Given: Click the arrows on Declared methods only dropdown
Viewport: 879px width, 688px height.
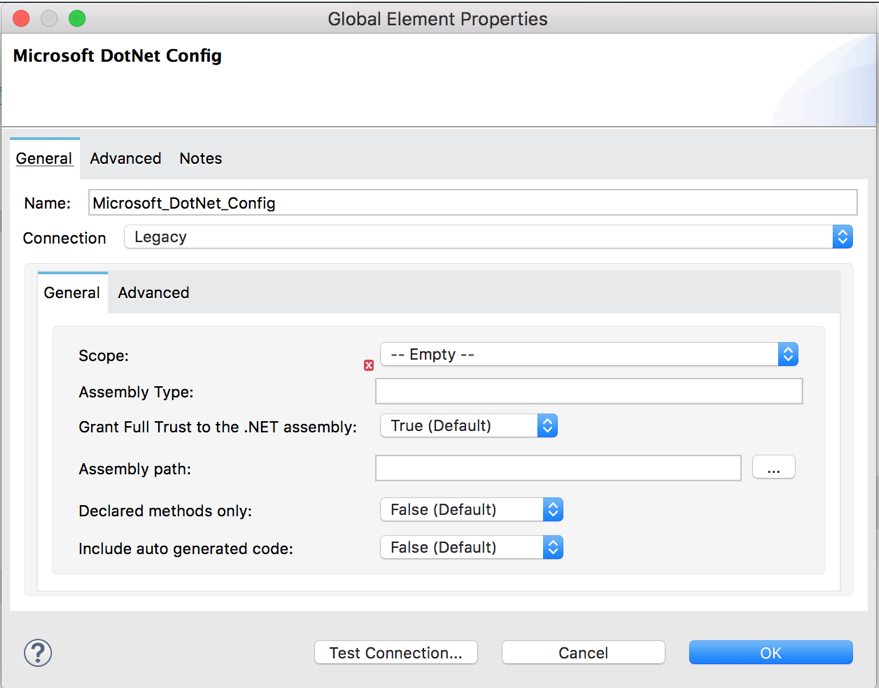Looking at the screenshot, I should point(552,509).
